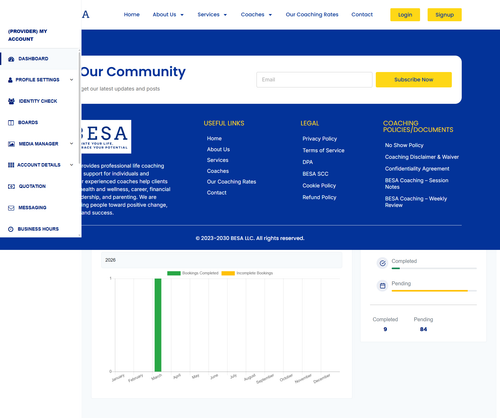Click the Media Manager image icon
Screen dimensions: 500x418
click(11, 144)
